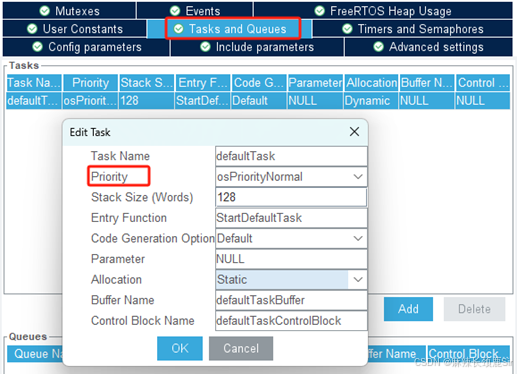Image resolution: width=517 pixels, height=374 pixels.
Task: Open Timers and Semaphores tab
Action: (413, 29)
